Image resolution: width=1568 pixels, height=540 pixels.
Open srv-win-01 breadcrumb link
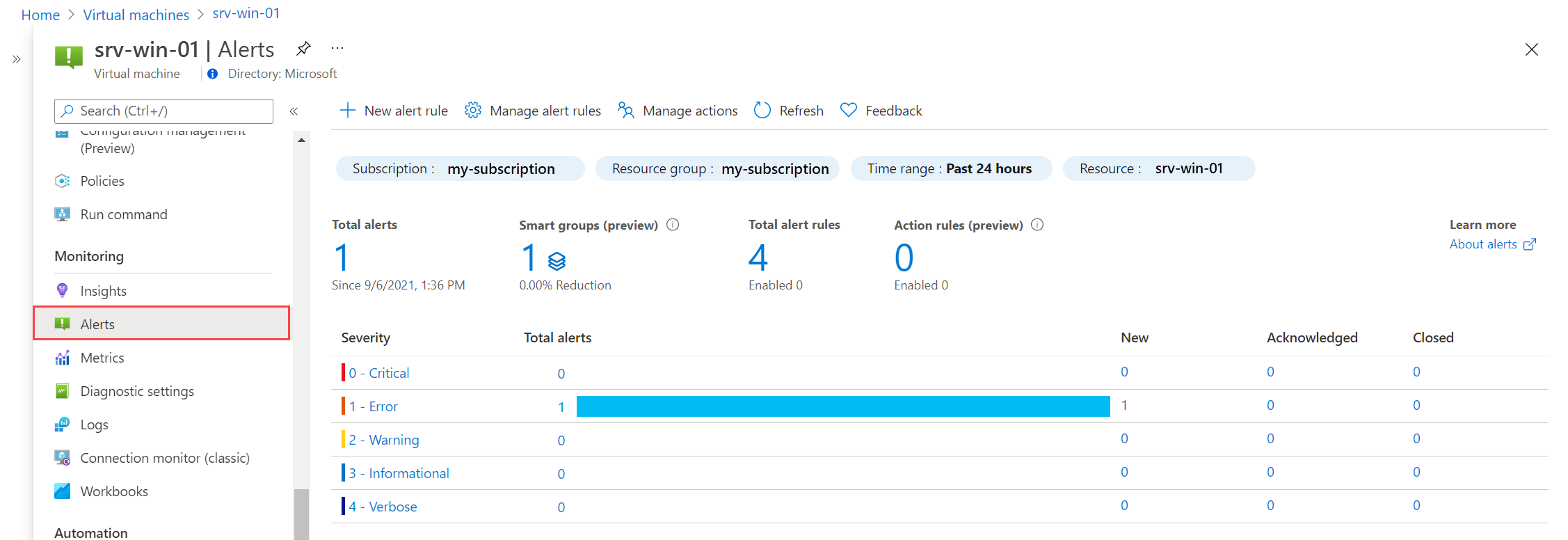click(246, 13)
